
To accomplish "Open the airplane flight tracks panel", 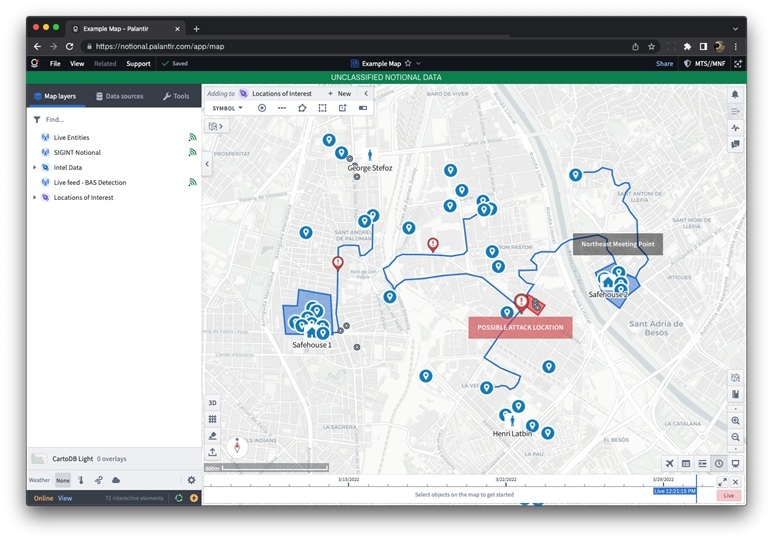I will (669, 463).
